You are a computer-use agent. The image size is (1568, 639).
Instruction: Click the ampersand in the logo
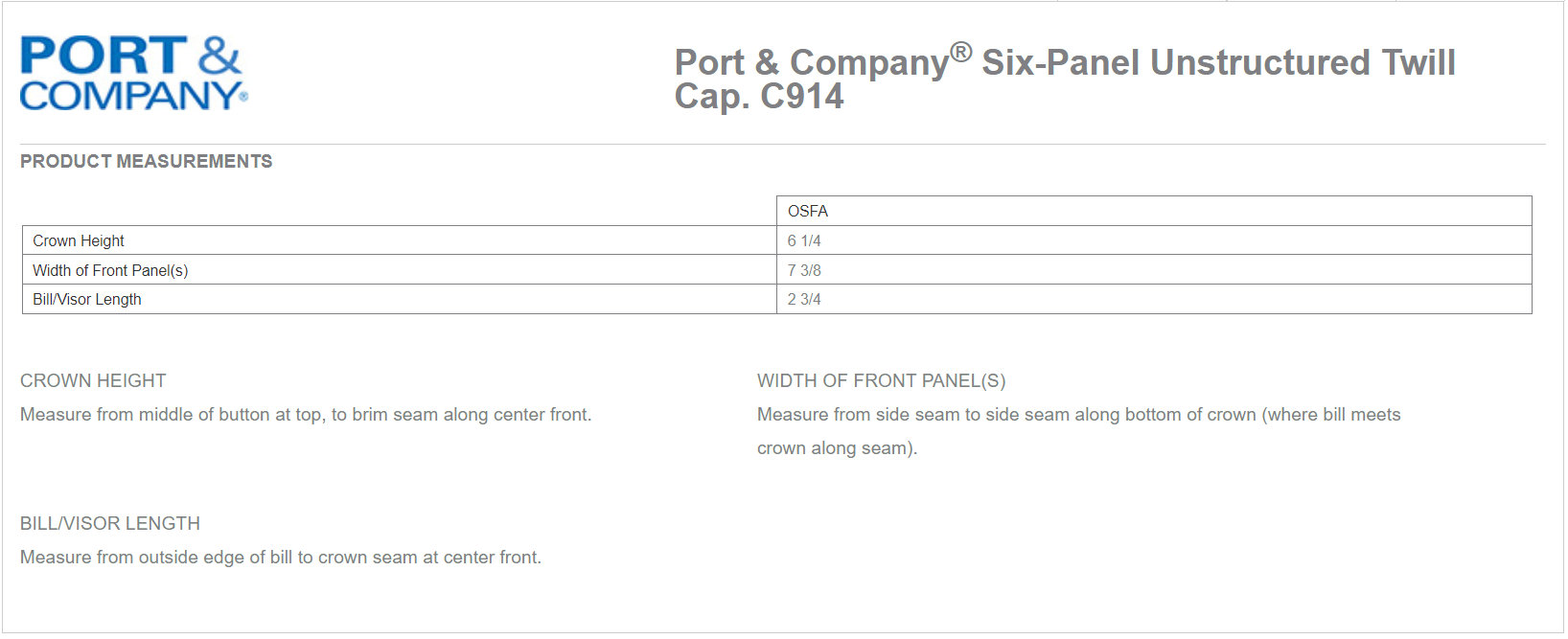point(219,56)
